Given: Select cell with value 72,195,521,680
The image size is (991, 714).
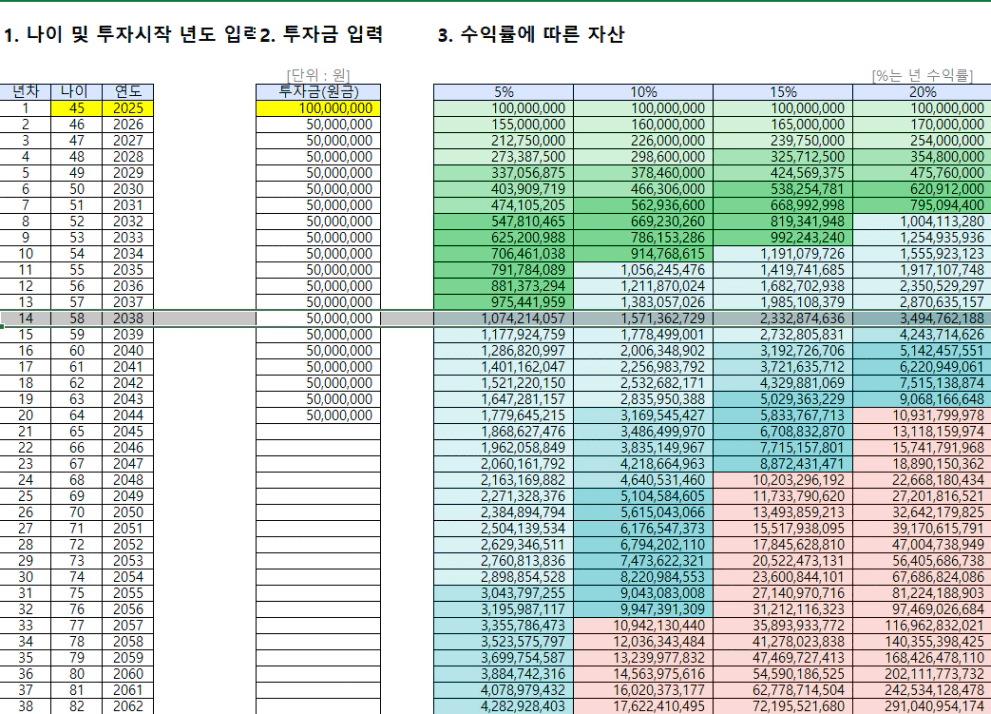Looking at the screenshot, I should pos(783,706).
